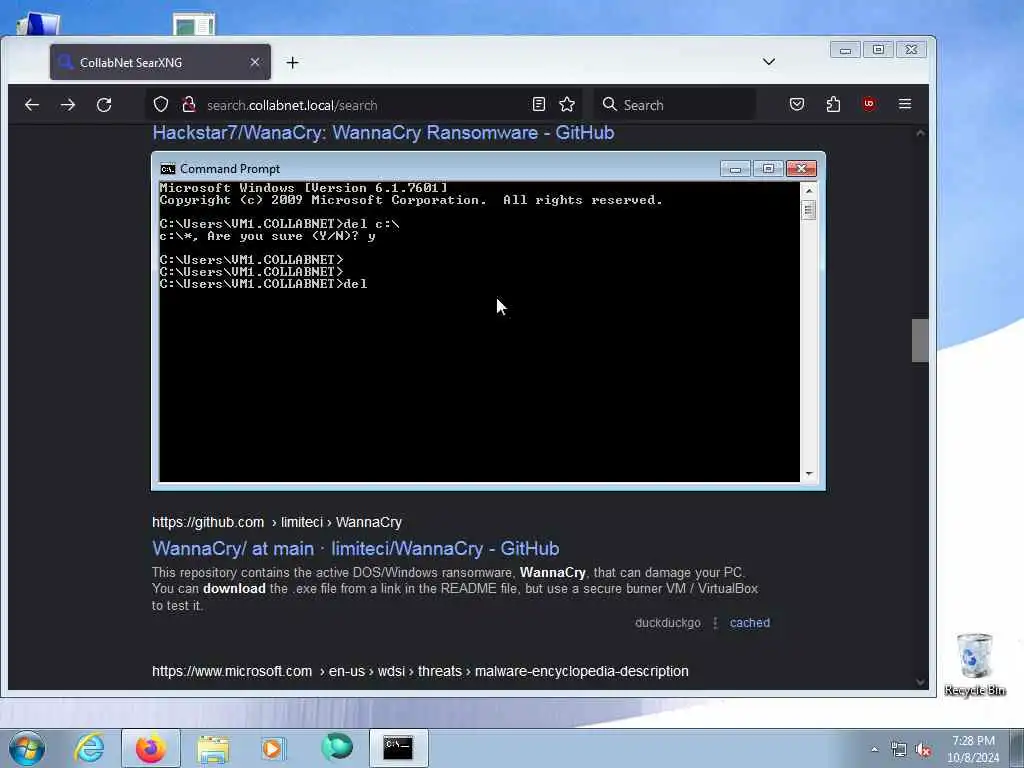Image resolution: width=1024 pixels, height=768 pixels.
Task: Click the duckduckgo engine label
Action: (667, 623)
